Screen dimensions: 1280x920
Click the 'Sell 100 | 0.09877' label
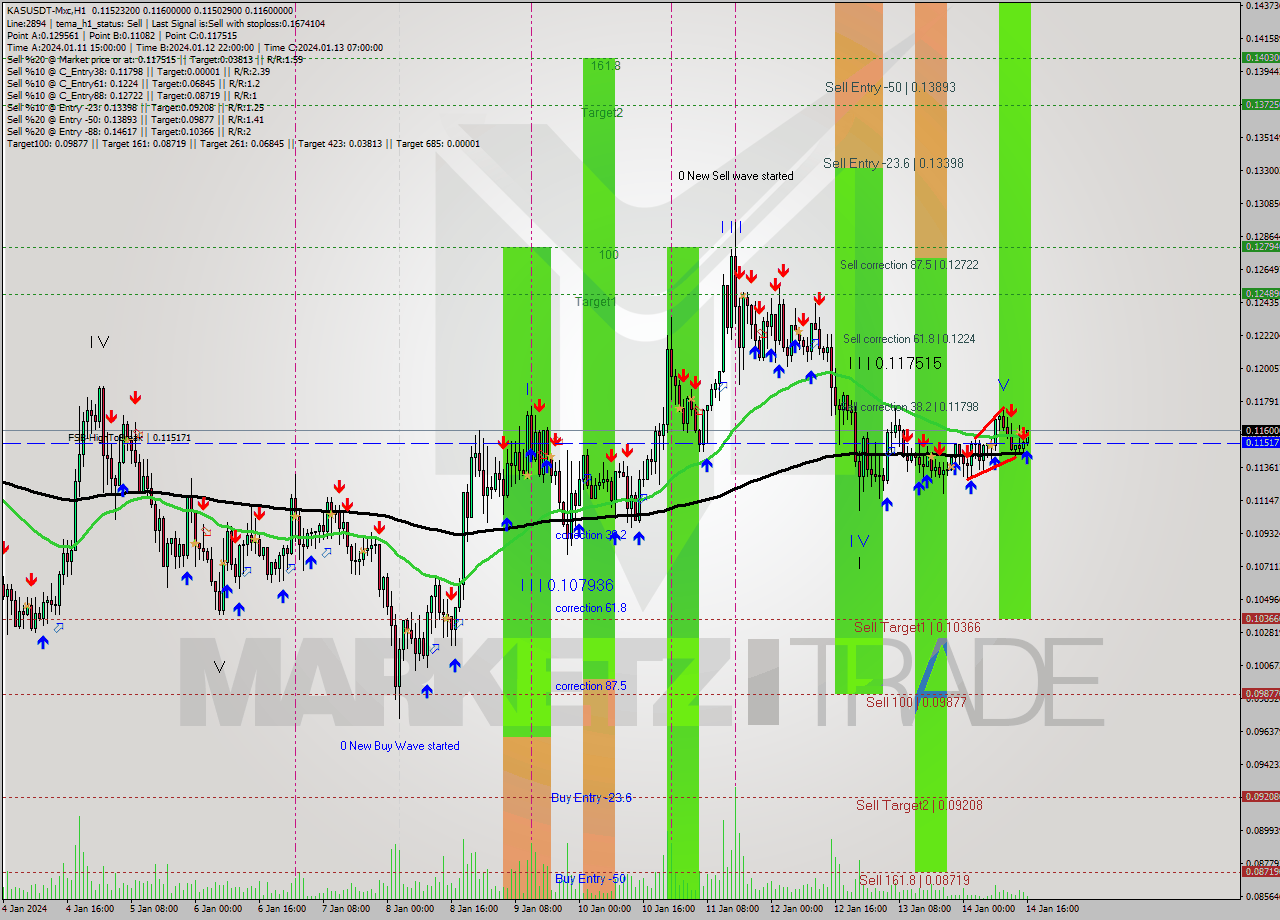point(916,702)
